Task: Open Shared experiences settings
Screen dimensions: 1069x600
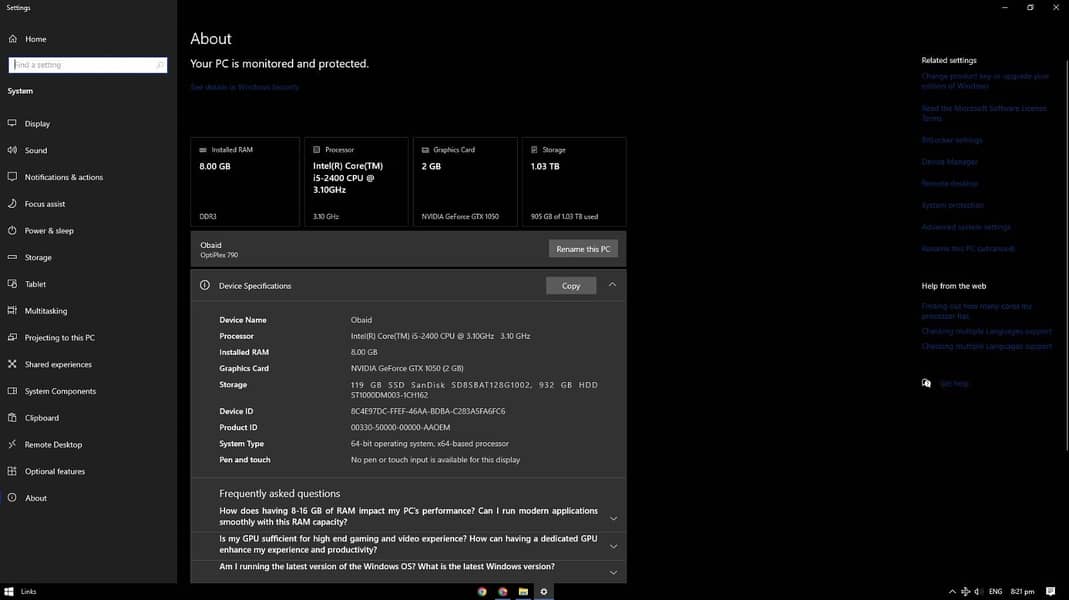Action: (58, 364)
